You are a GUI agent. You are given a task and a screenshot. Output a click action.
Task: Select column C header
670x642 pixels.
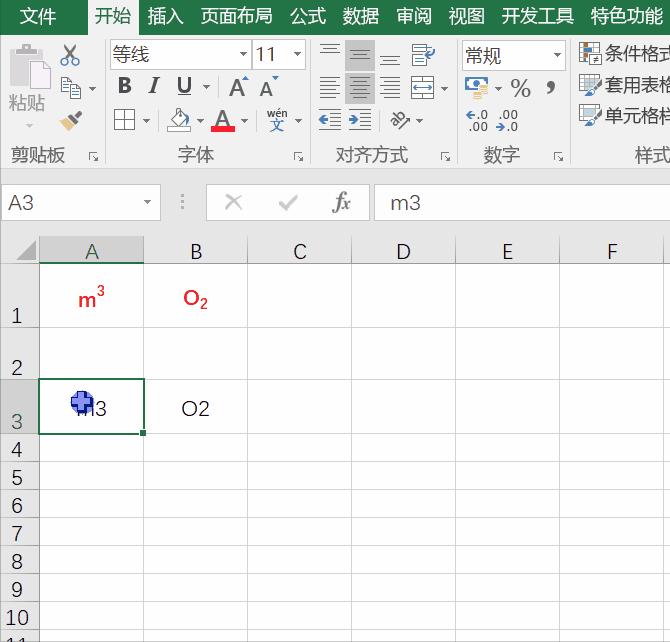coord(300,250)
